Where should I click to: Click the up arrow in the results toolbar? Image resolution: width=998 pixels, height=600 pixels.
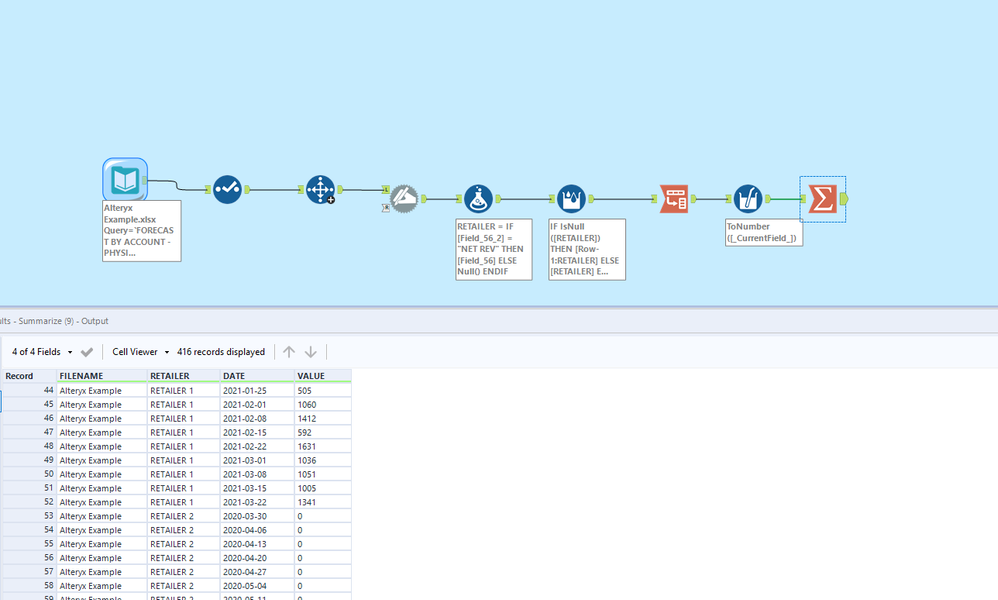288,351
